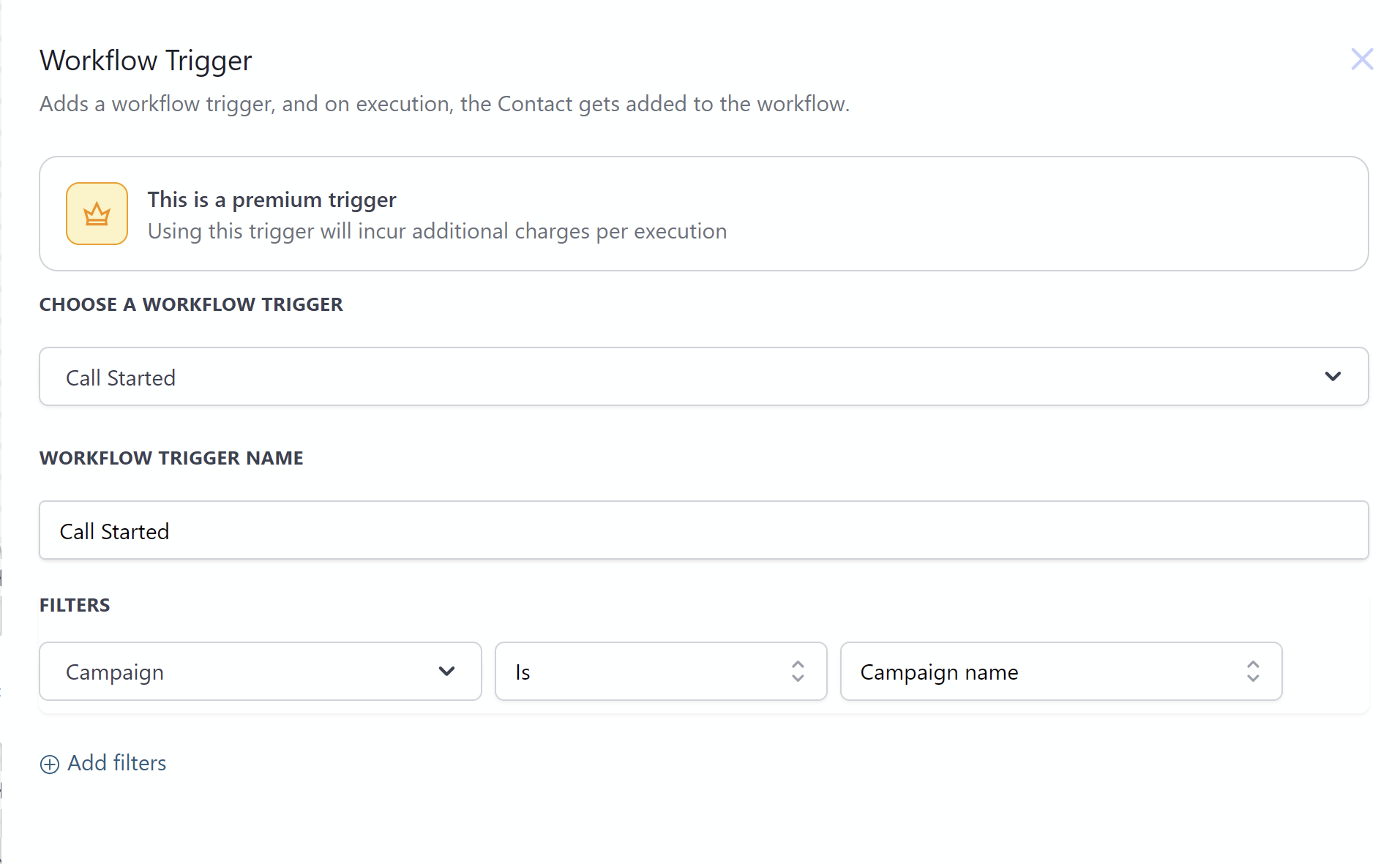This screenshot has width=1400, height=864.
Task: Click the Workflow Trigger title heading
Action: click(x=146, y=61)
